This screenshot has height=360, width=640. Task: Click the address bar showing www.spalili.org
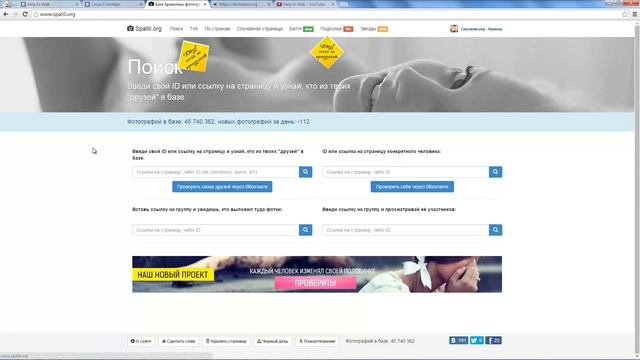tap(326, 14)
